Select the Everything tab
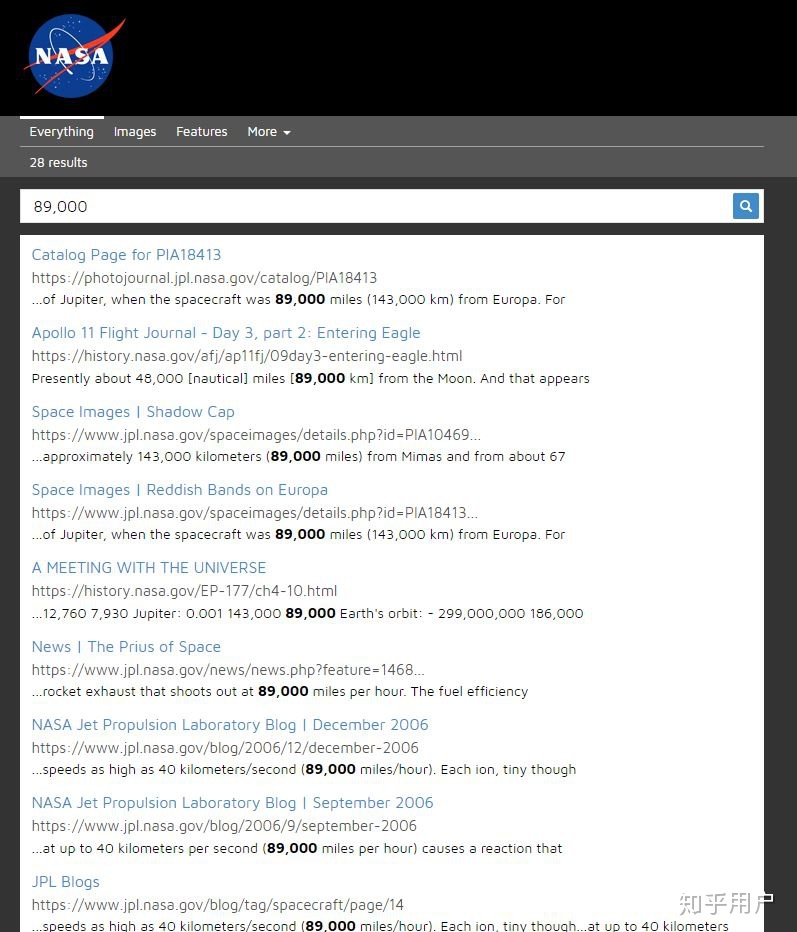797x932 pixels. click(x=62, y=131)
